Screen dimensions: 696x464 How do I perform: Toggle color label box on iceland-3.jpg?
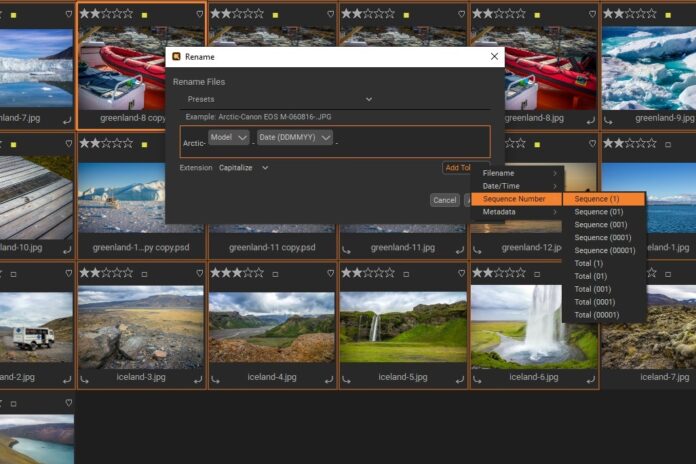[144, 274]
